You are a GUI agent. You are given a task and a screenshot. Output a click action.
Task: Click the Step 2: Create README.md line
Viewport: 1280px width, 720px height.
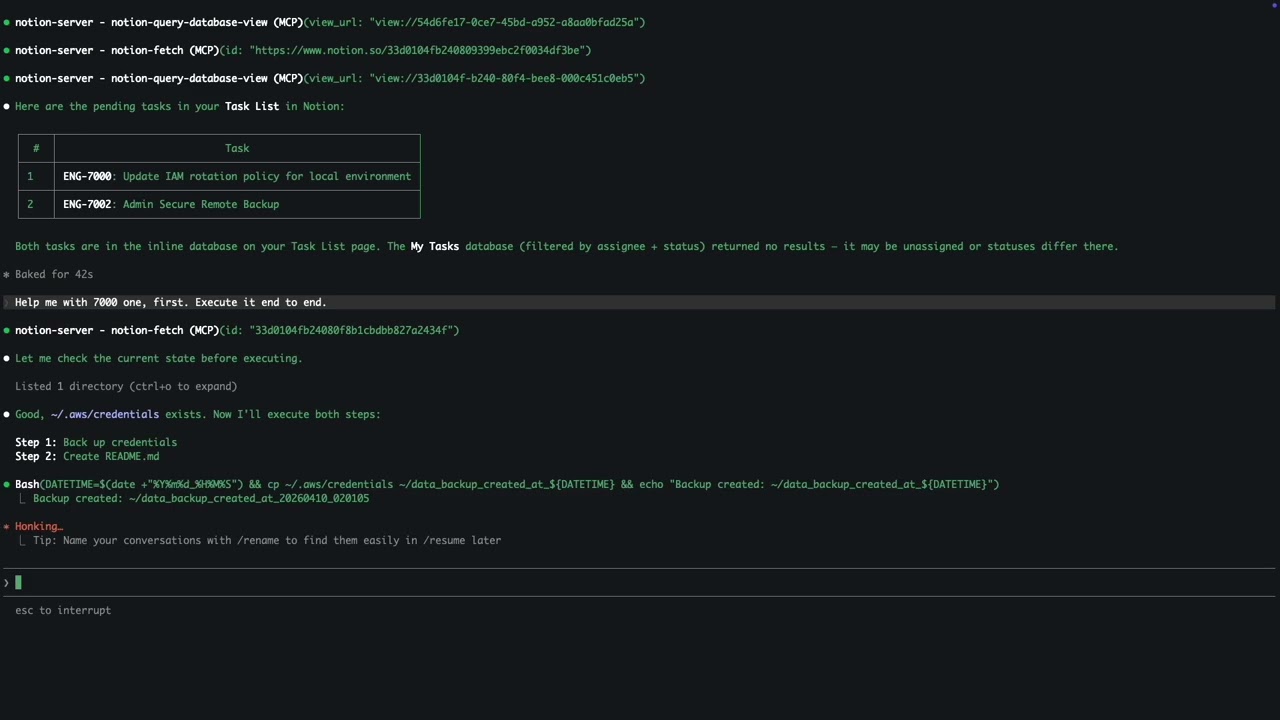coord(87,456)
